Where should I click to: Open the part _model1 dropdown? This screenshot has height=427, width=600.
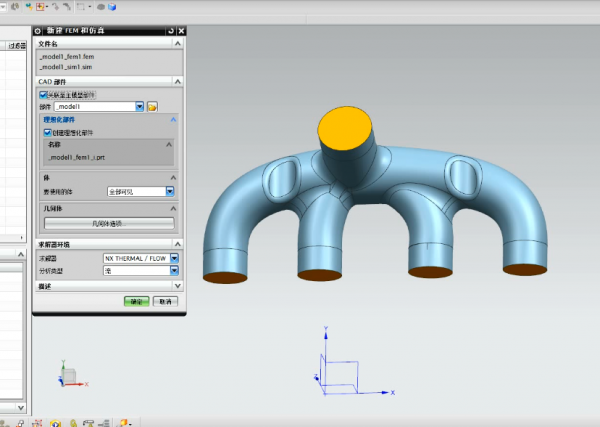pos(139,106)
